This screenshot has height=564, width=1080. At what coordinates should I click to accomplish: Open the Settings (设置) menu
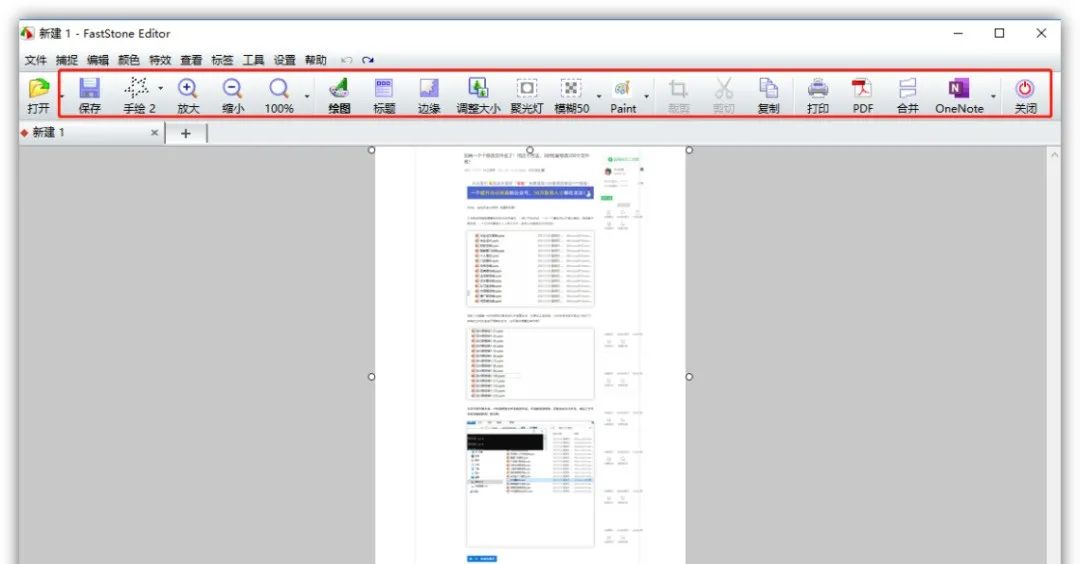tap(284, 61)
